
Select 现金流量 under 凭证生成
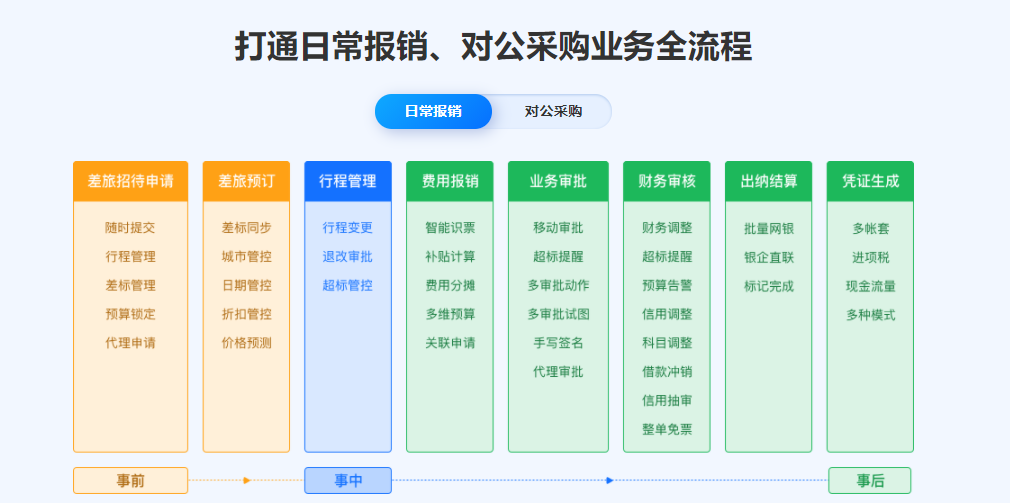click(870, 286)
